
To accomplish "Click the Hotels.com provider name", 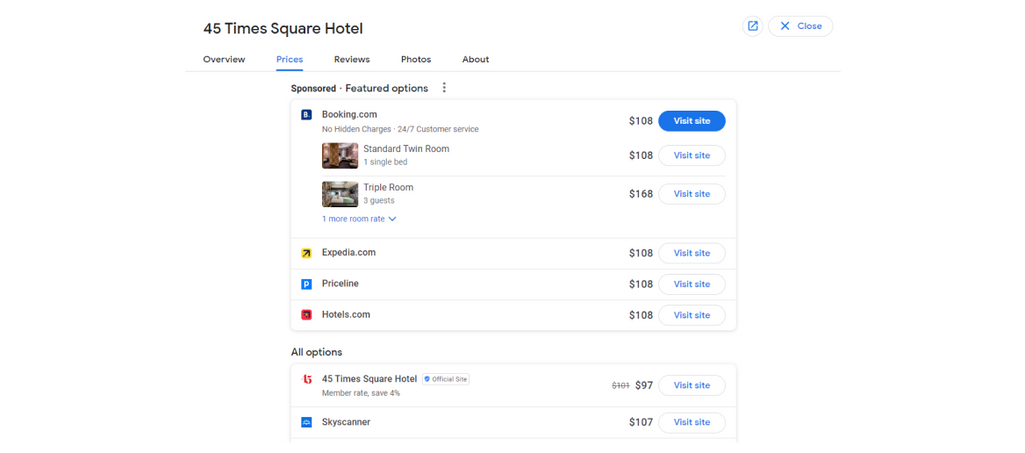I will (346, 314).
